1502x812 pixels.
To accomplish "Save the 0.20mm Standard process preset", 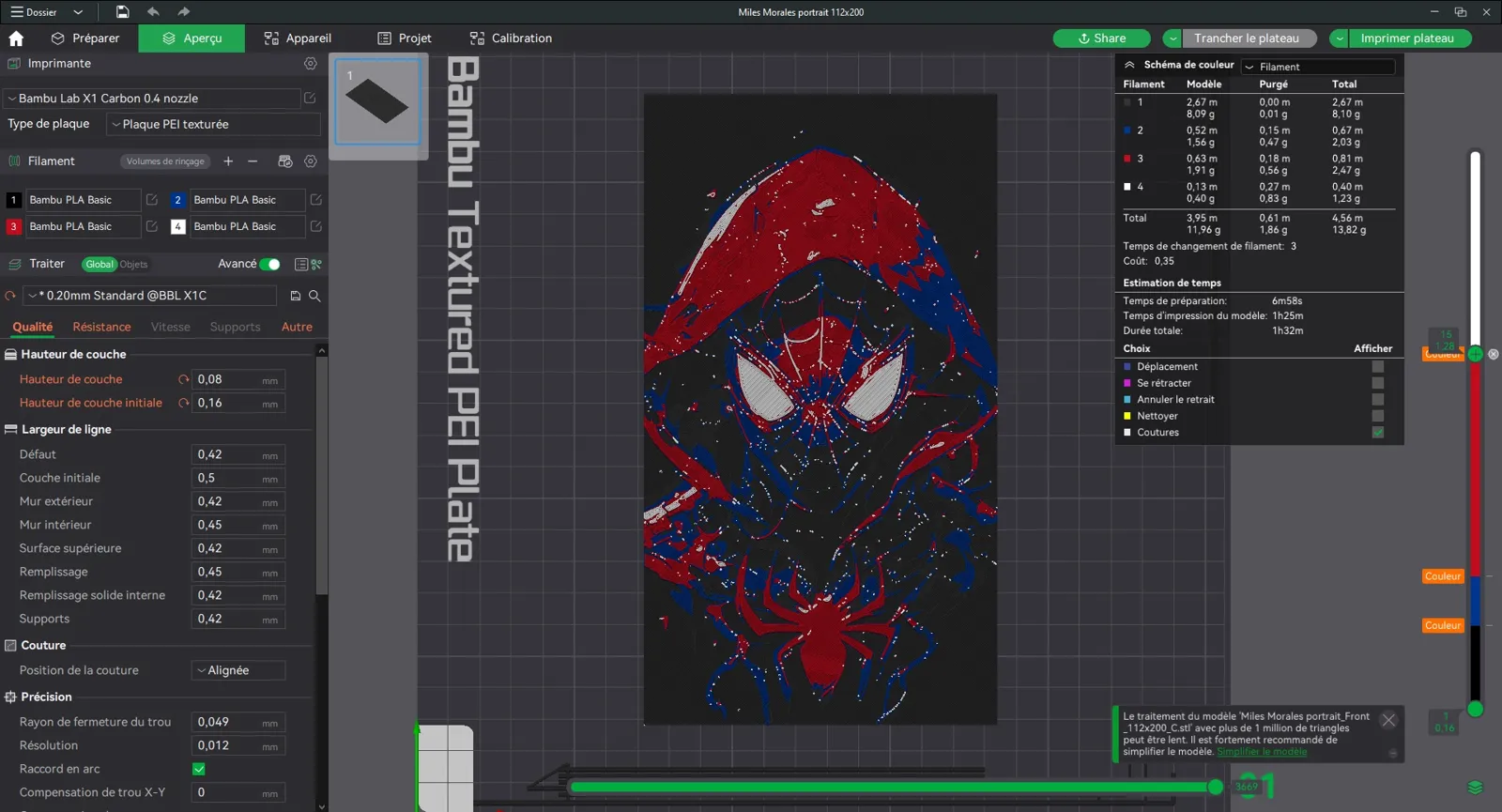I will pos(296,296).
